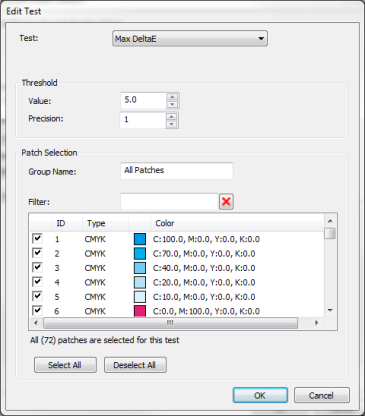Uncheck patch 2 checkbox
Screen dimensions: 365x416
click(37, 253)
